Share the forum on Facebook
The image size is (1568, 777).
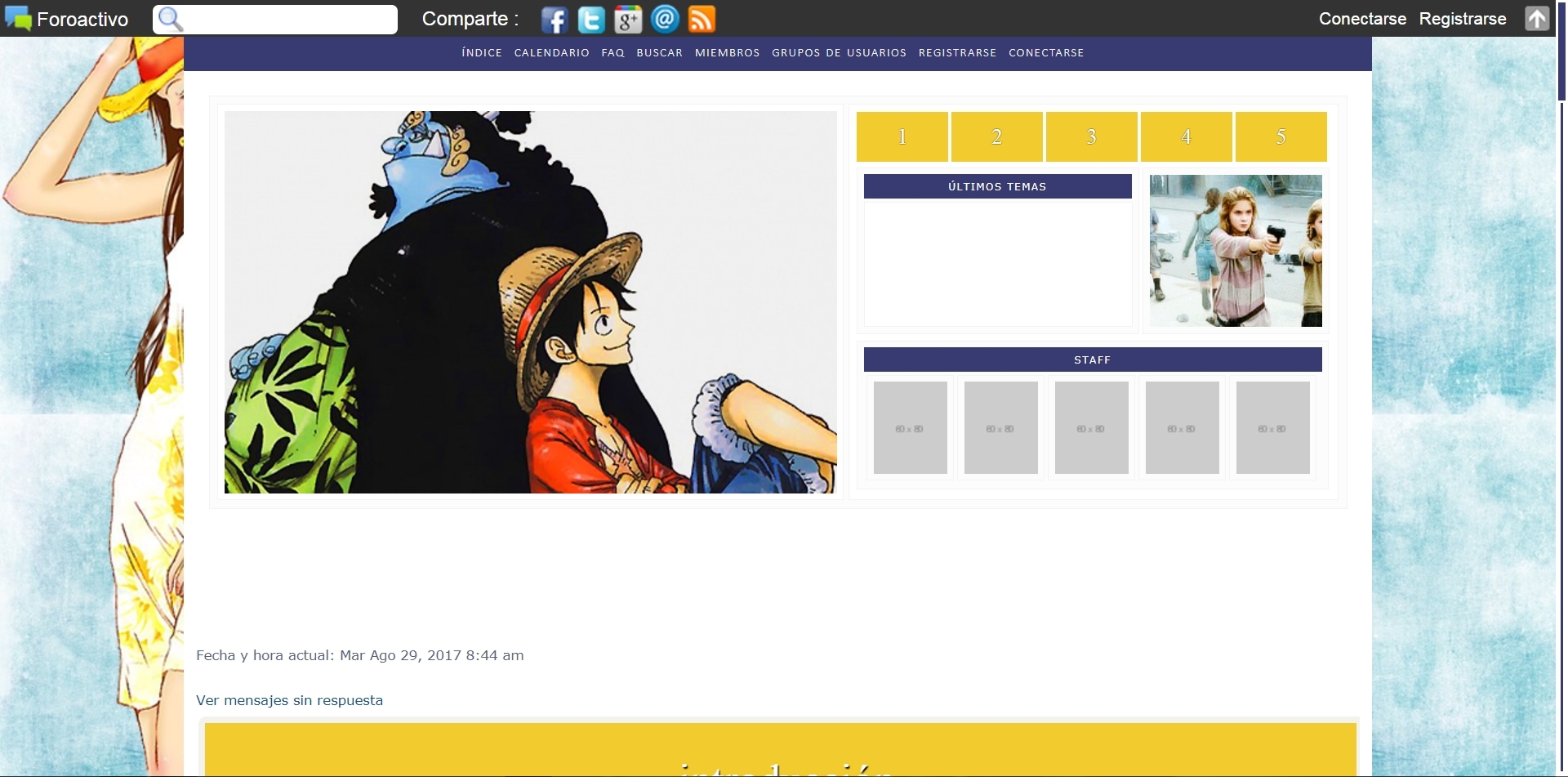tap(554, 20)
